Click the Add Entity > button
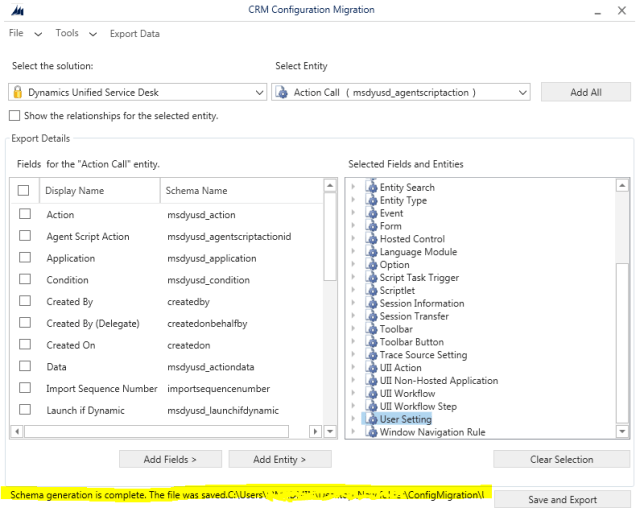 280,459
